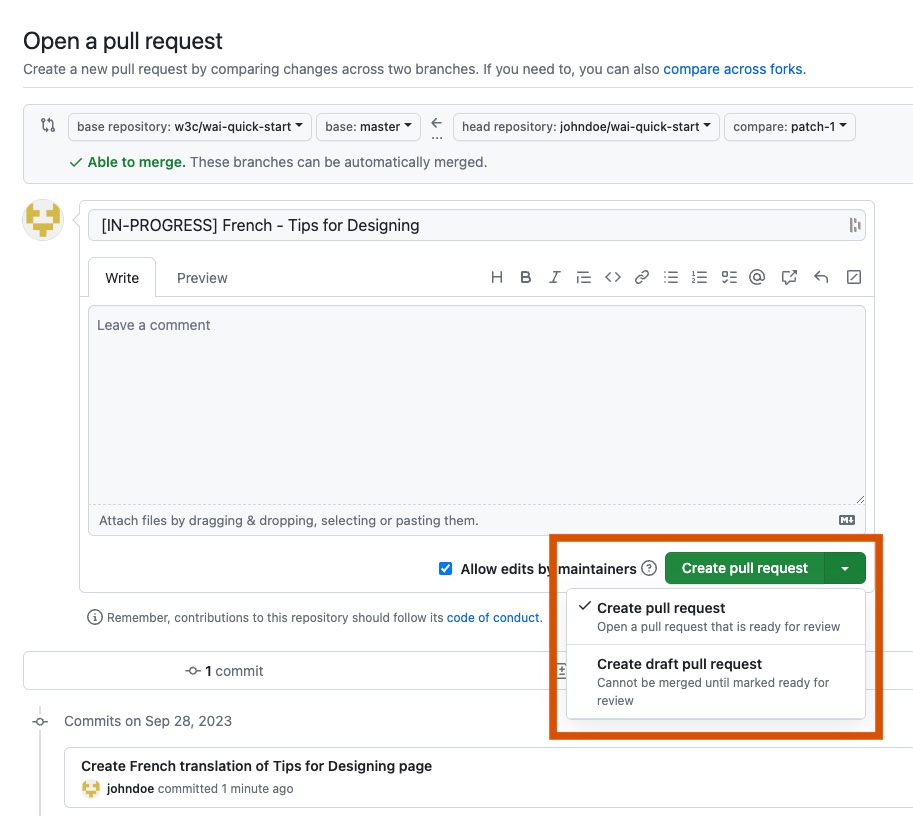Click the Create pull request button
The height and width of the screenshot is (825, 913).
[x=744, y=568]
